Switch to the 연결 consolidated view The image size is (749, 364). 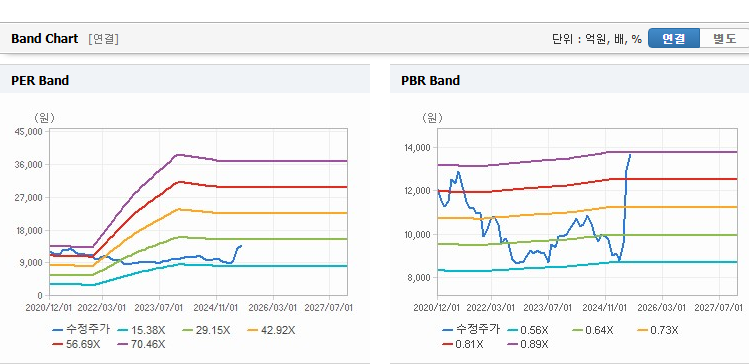click(674, 39)
